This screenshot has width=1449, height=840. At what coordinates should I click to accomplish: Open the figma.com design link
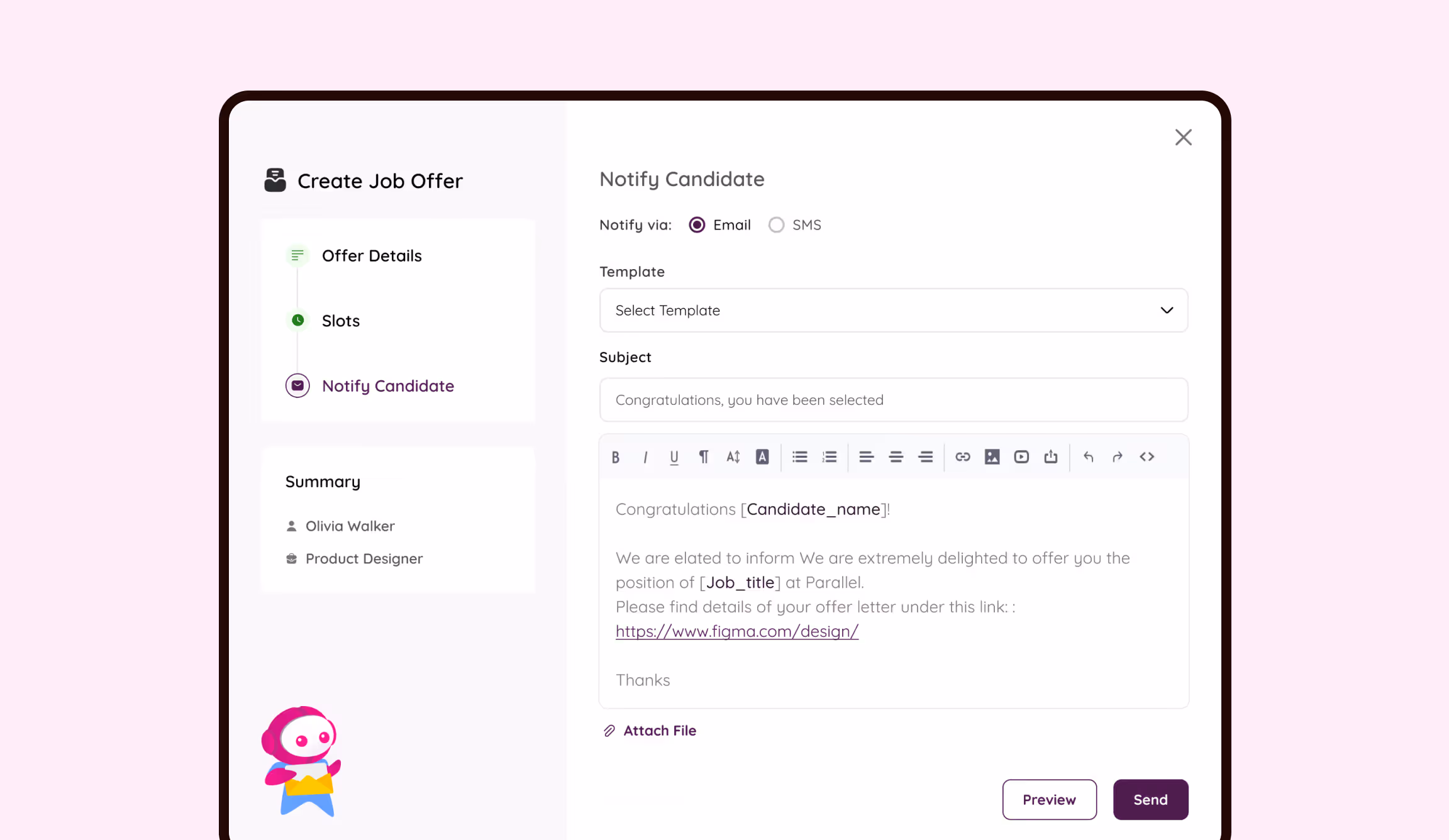[737, 631]
